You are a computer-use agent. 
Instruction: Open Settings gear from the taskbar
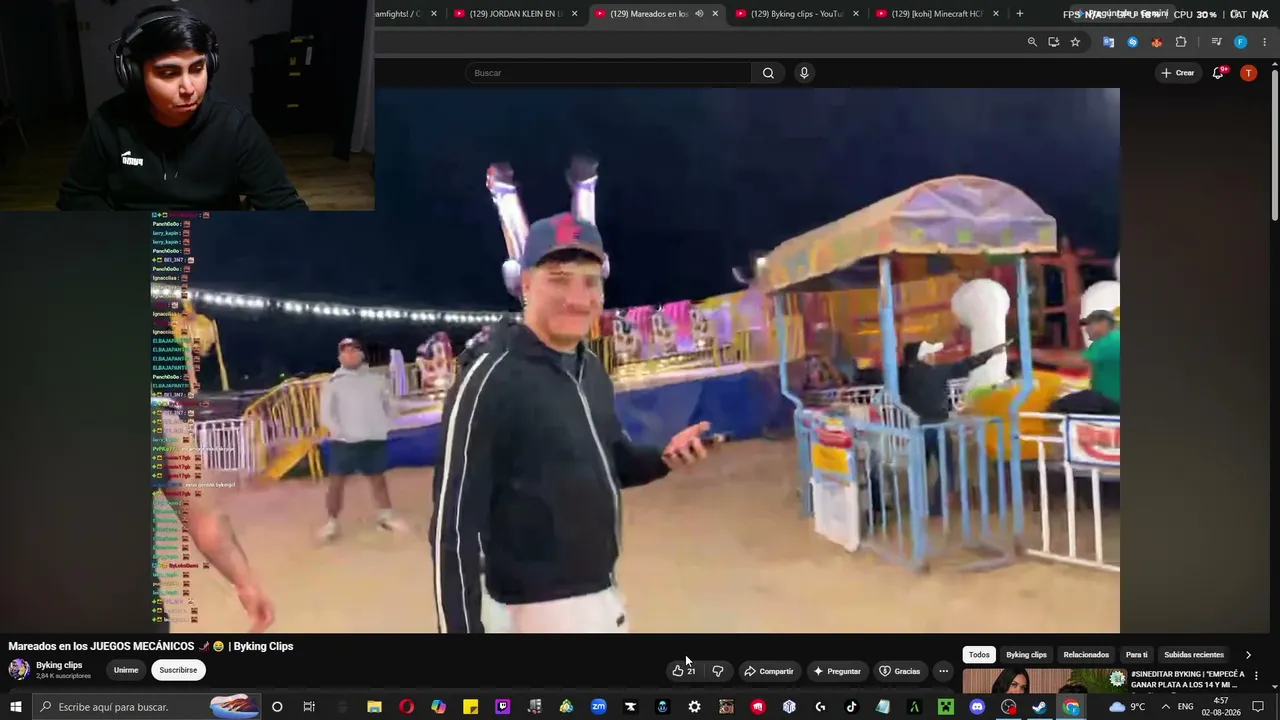click(694, 707)
